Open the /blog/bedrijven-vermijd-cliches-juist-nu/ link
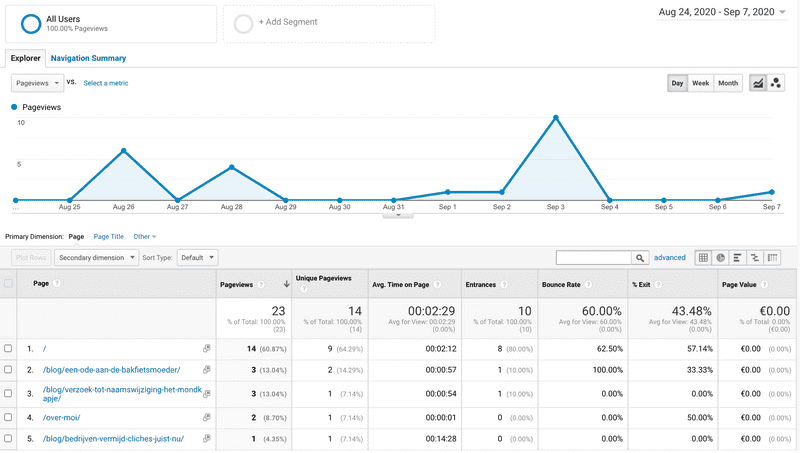The width and height of the screenshot is (800, 453). pos(113,439)
